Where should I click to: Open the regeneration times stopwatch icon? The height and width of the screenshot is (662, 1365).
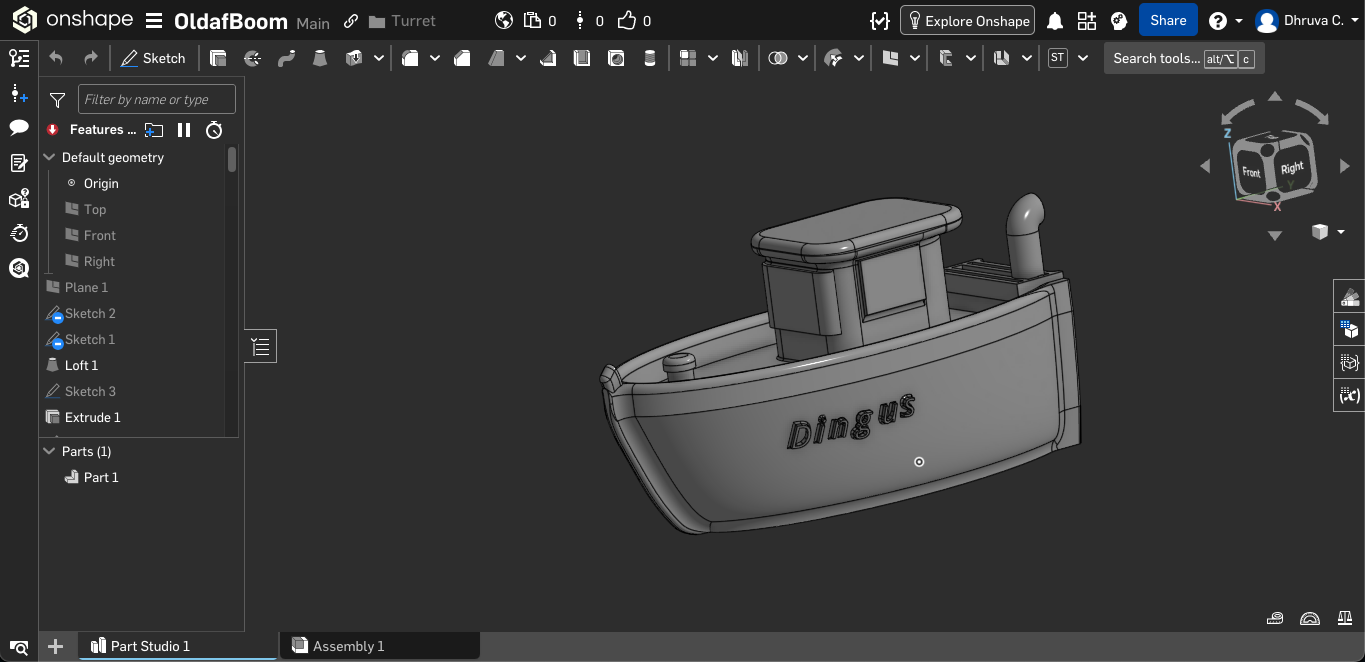[214, 130]
